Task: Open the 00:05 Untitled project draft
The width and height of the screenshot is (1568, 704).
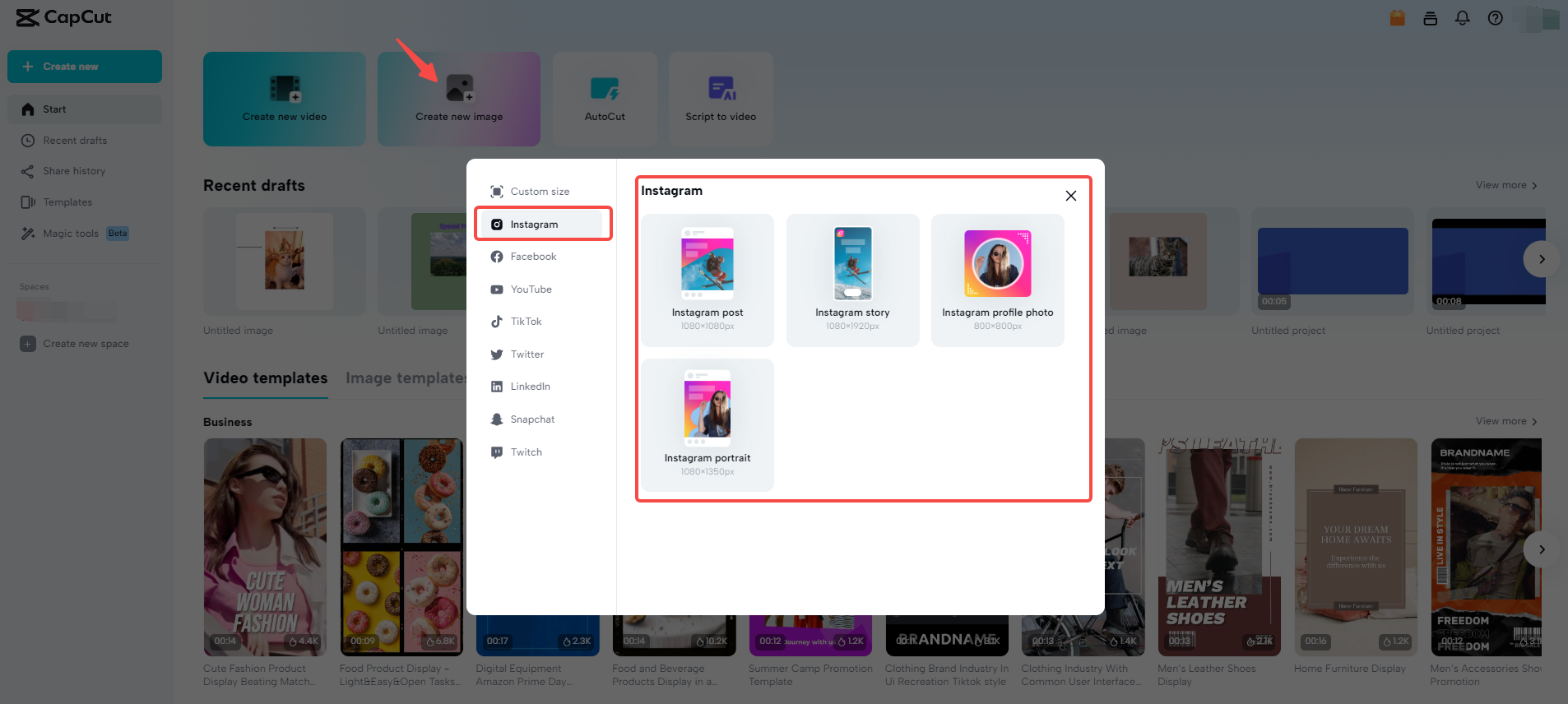Action: click(x=1333, y=262)
